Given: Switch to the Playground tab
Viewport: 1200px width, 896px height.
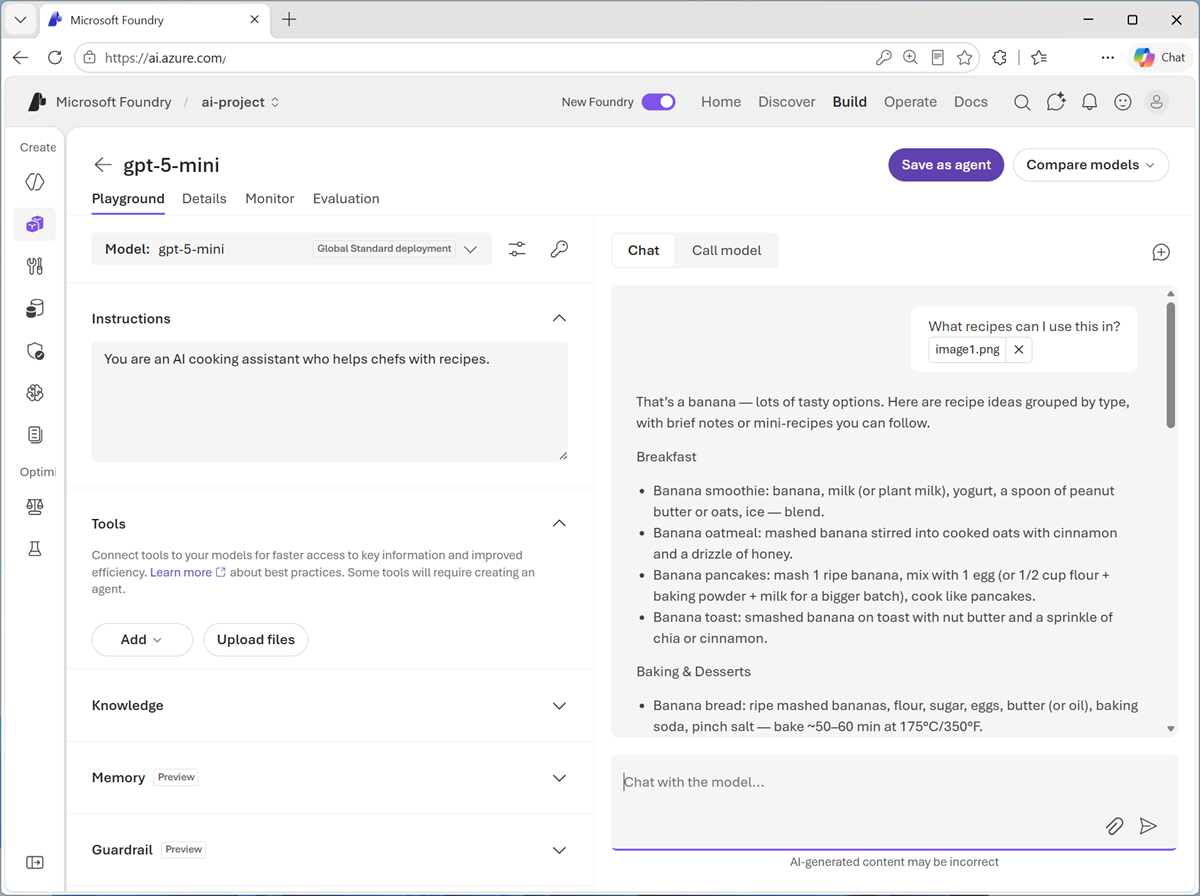Looking at the screenshot, I should click(x=128, y=199).
